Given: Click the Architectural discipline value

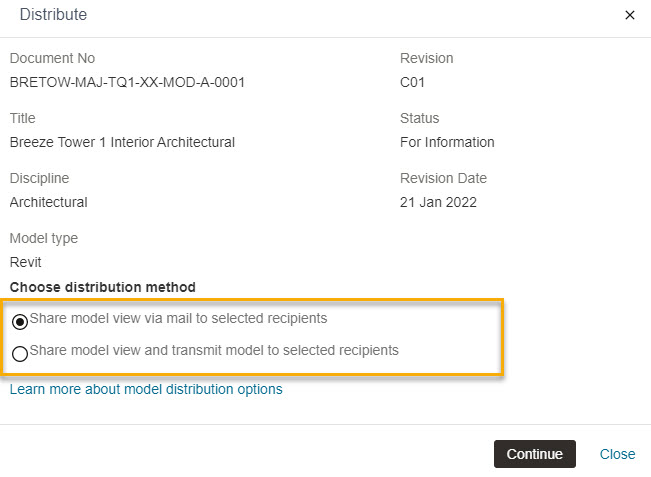Looking at the screenshot, I should coord(49,202).
